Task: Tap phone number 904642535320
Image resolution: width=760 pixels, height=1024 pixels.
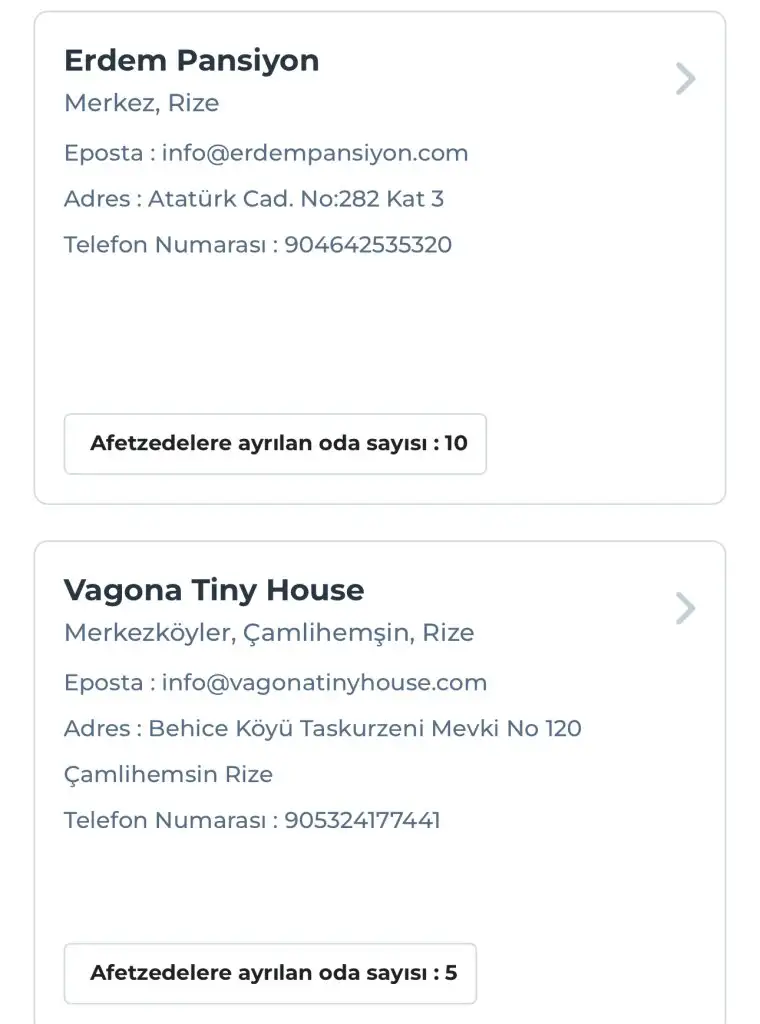Action: click(x=368, y=245)
